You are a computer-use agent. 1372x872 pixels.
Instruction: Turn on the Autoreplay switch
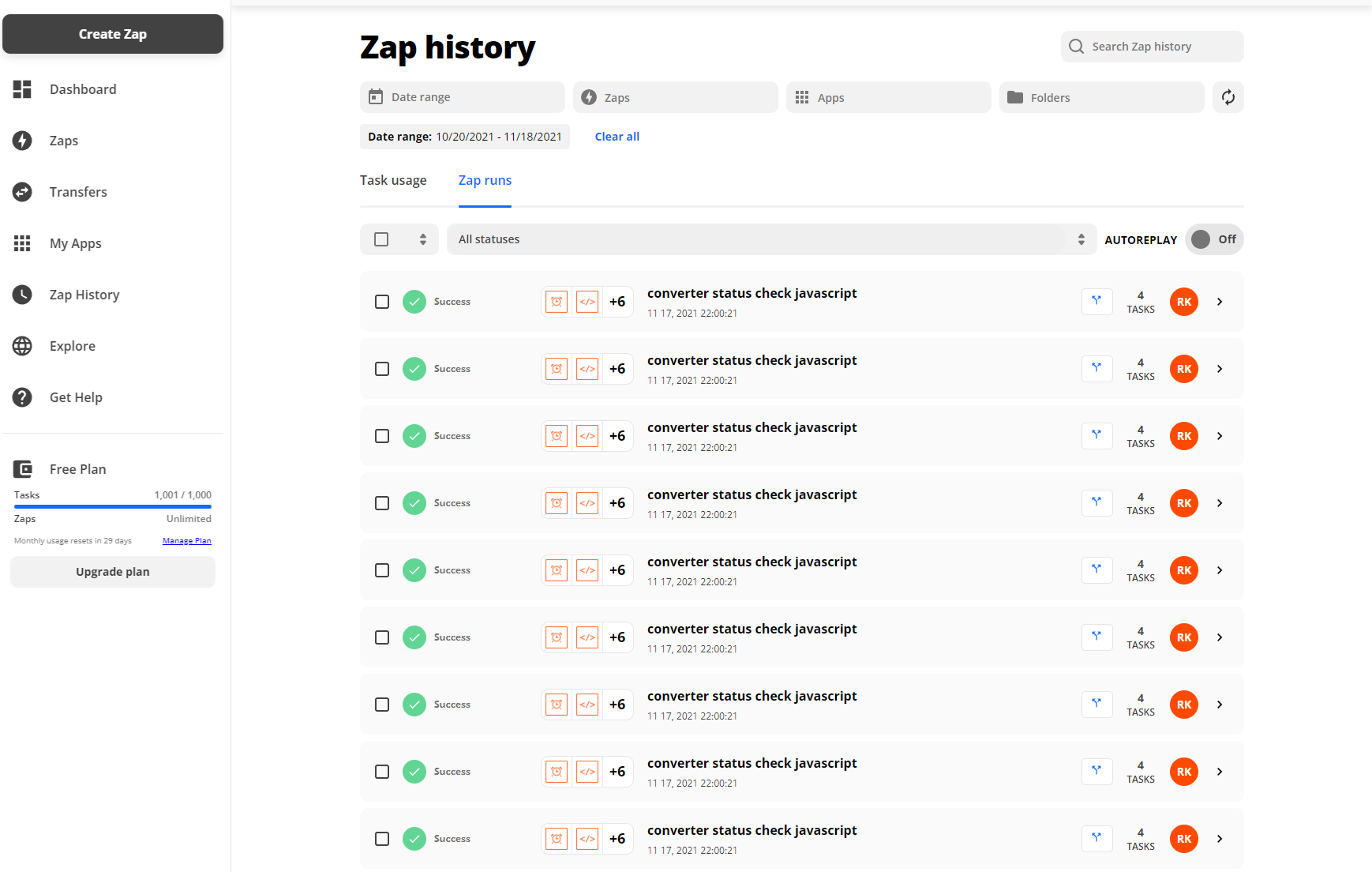pos(1214,239)
